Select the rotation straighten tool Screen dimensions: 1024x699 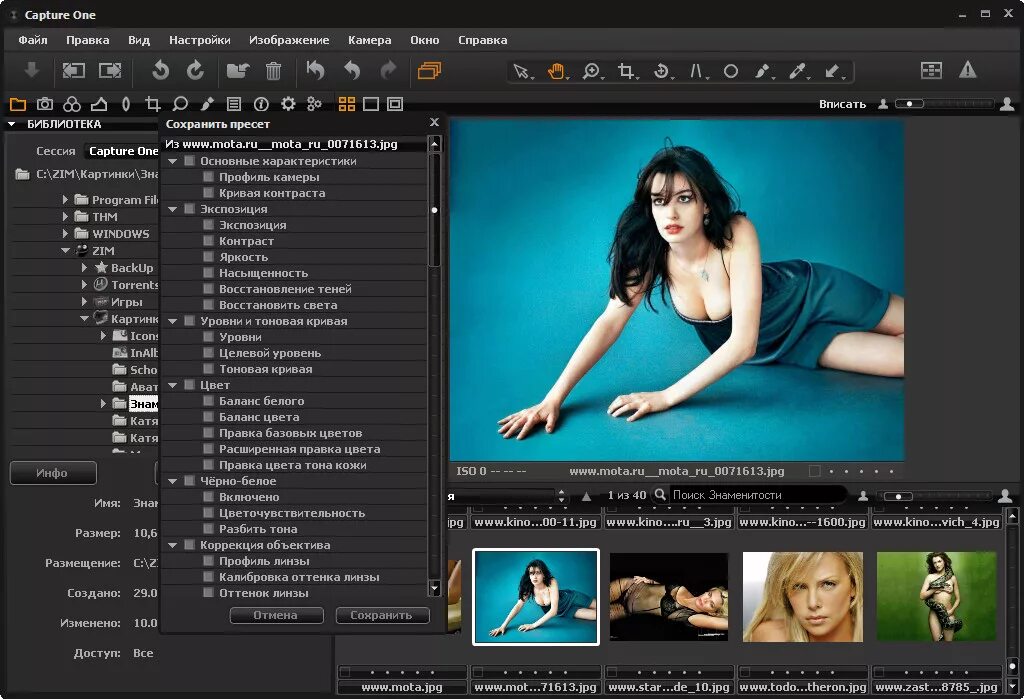[x=661, y=71]
